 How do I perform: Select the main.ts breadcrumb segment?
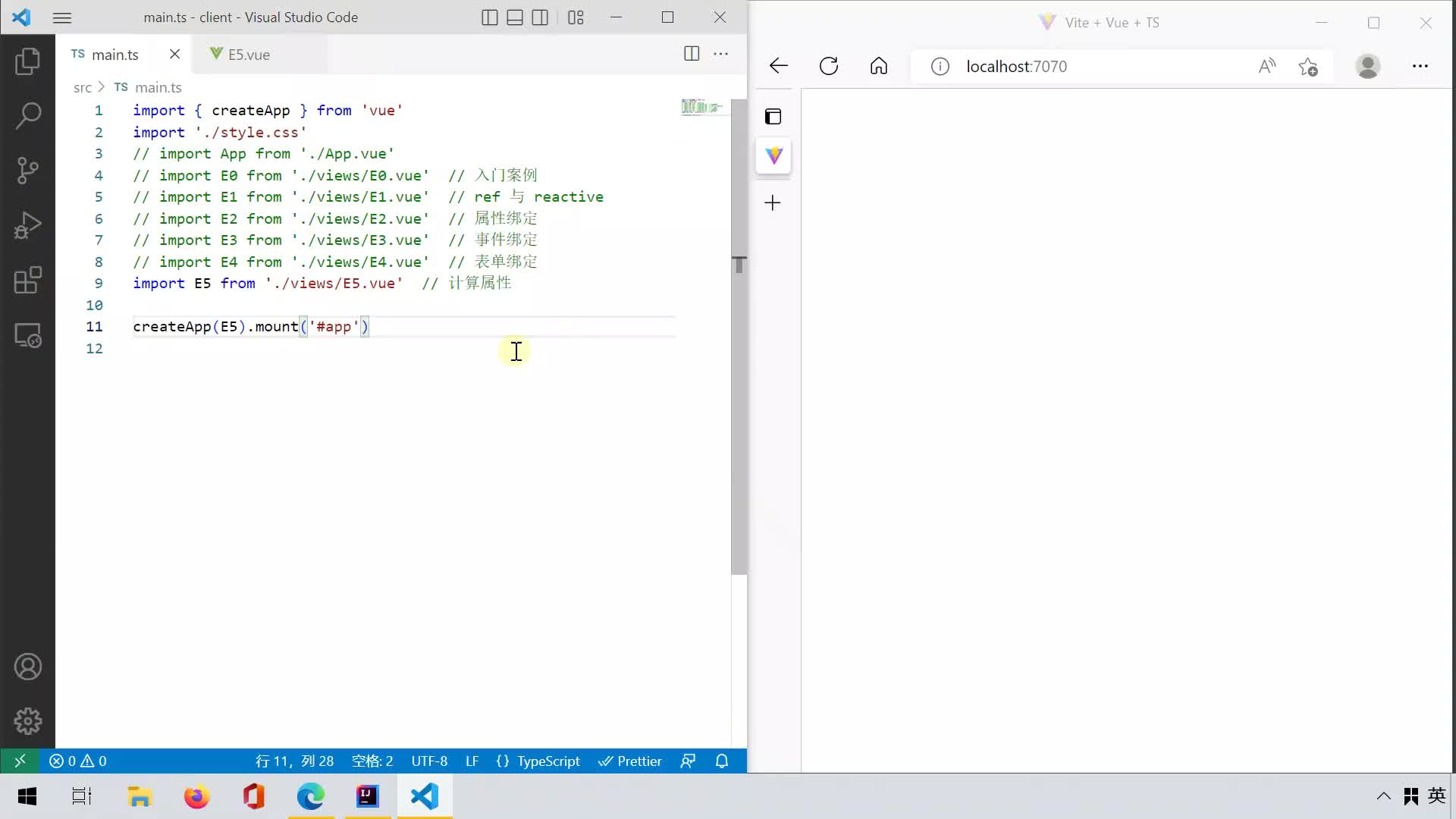tap(158, 88)
